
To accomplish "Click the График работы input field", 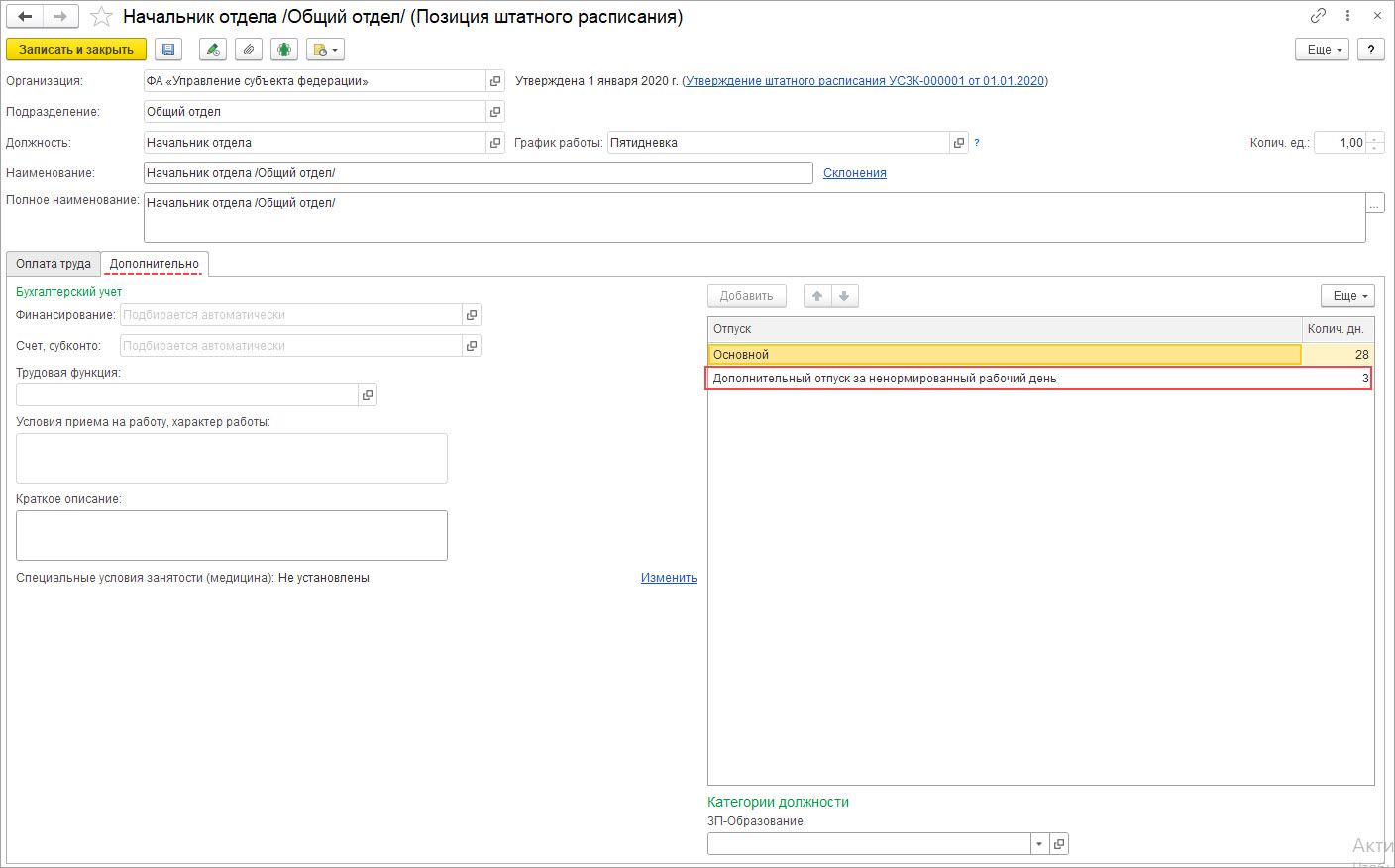I will point(779,143).
